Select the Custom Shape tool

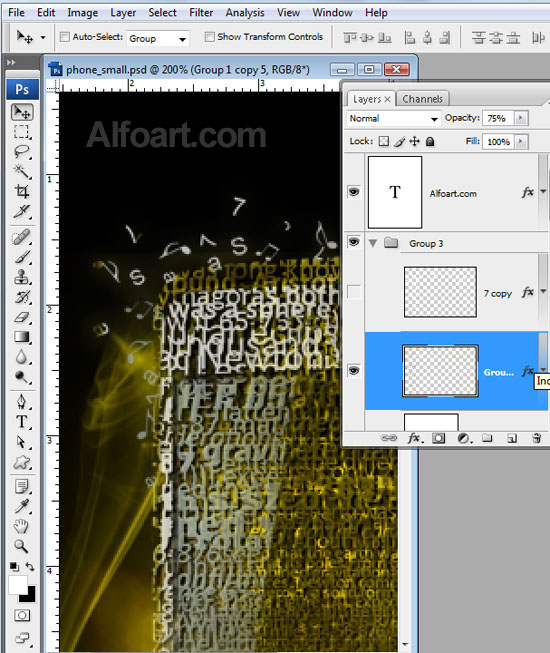coord(21,462)
